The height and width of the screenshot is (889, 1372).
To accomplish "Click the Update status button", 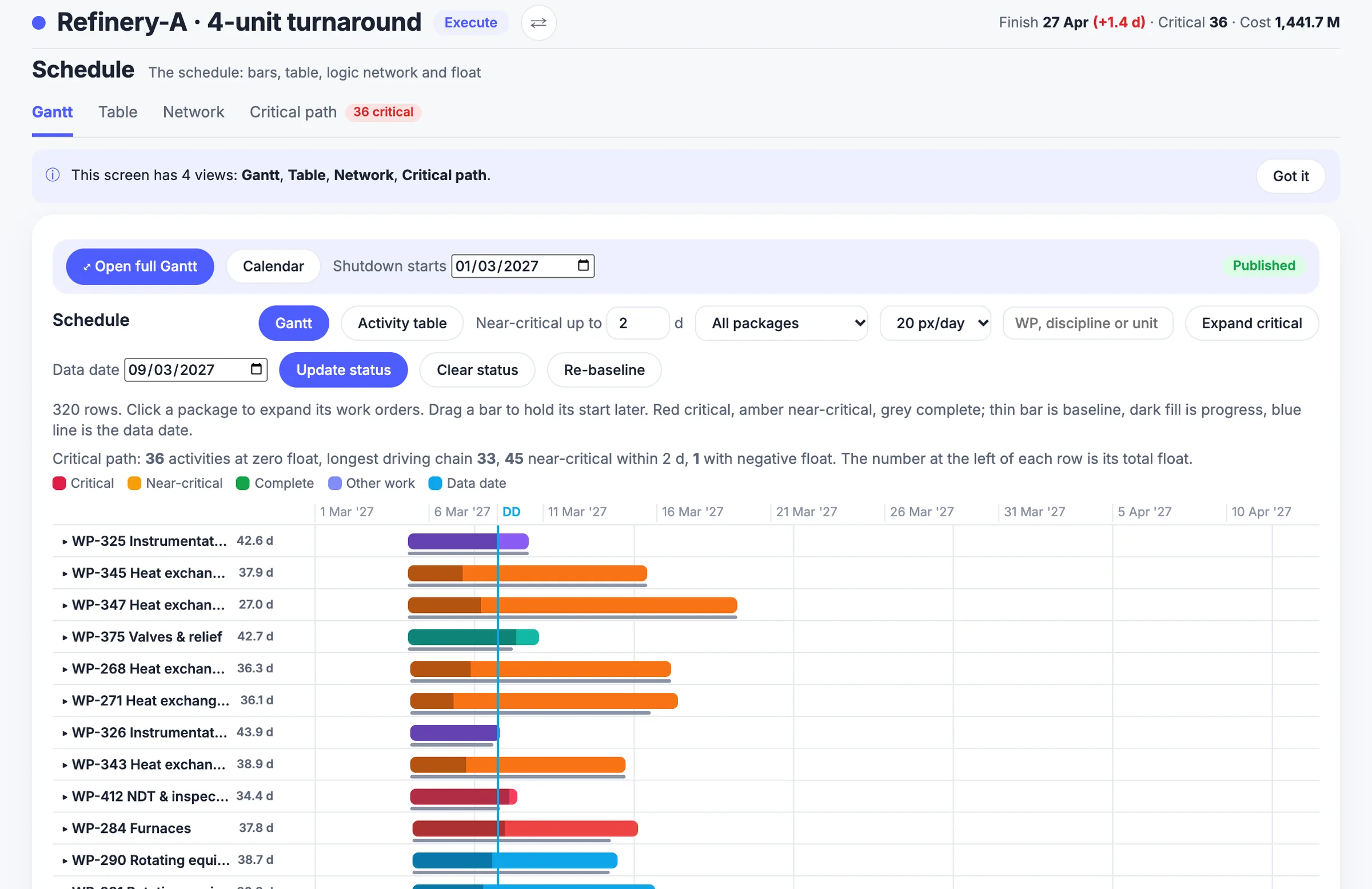I will point(344,369).
